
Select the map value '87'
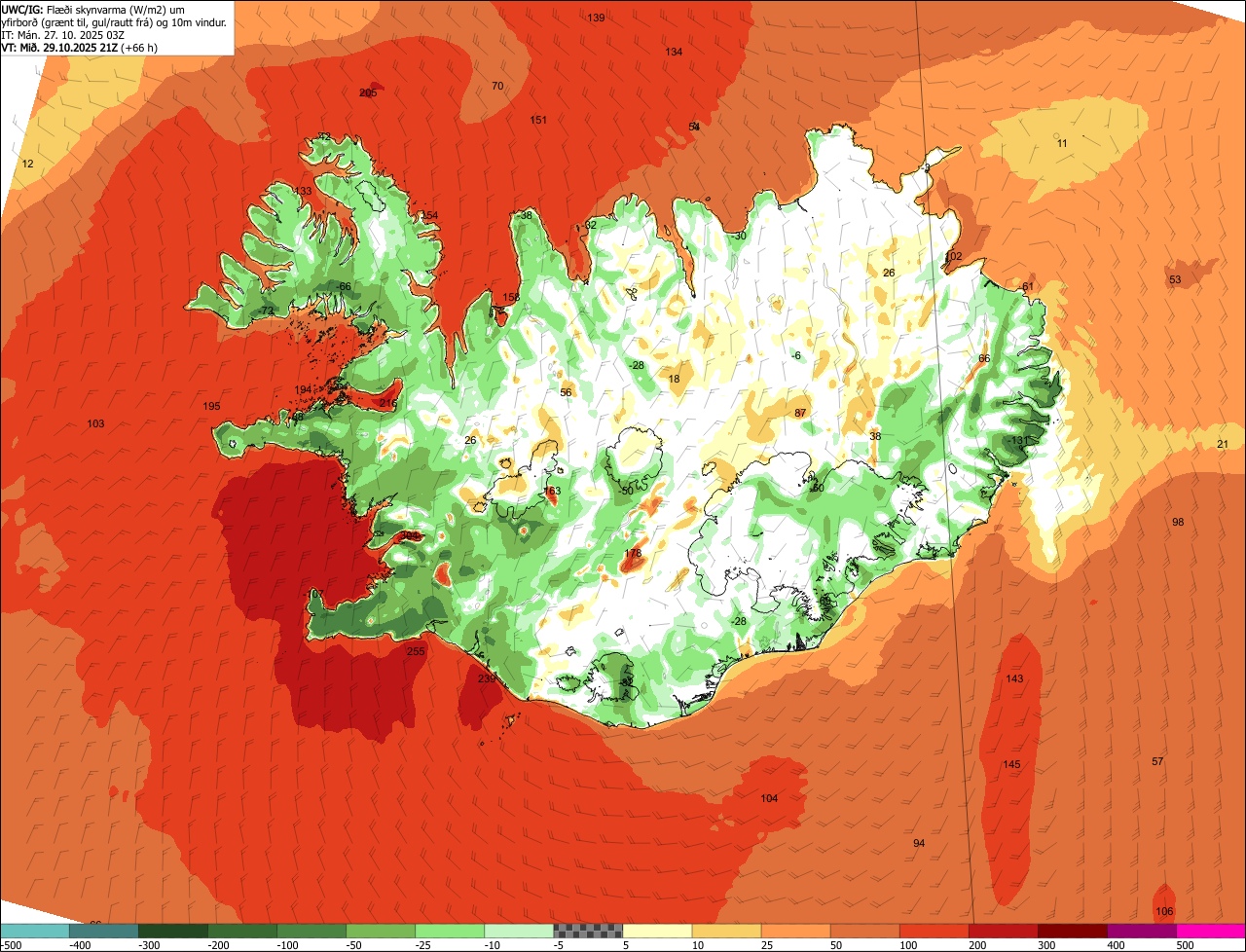(800, 413)
